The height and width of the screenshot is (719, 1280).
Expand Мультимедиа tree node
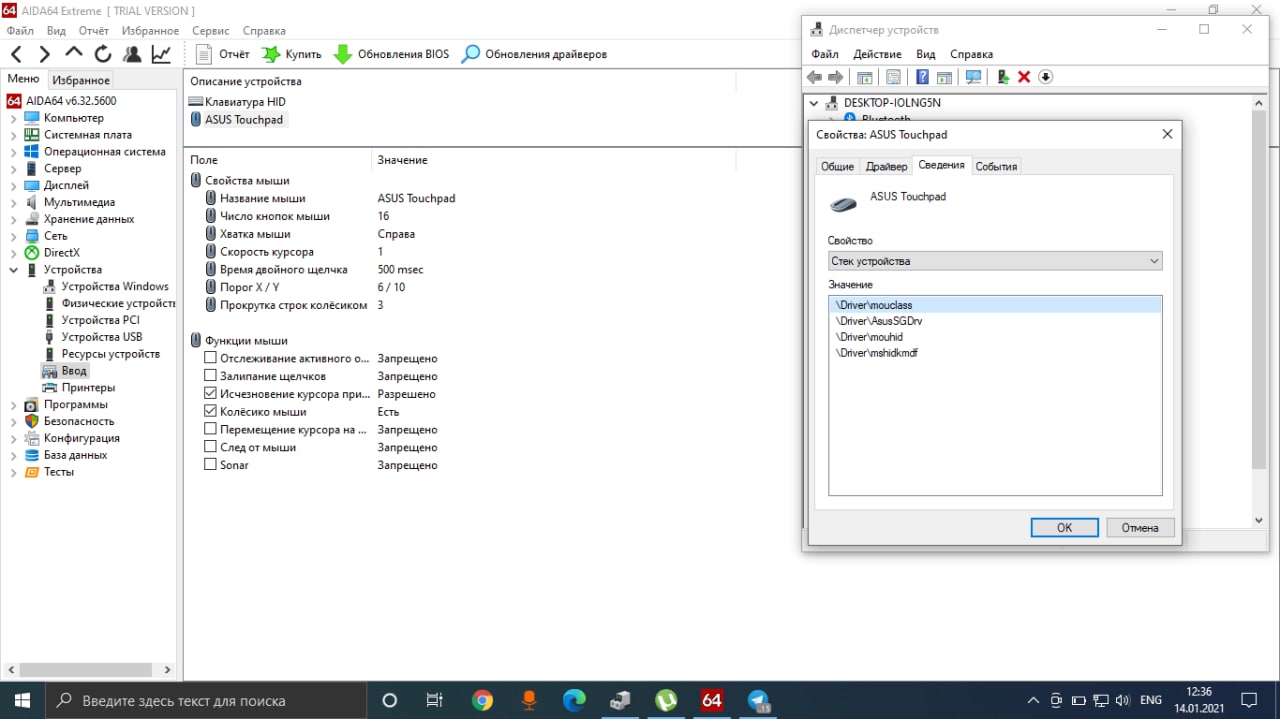click(13, 202)
